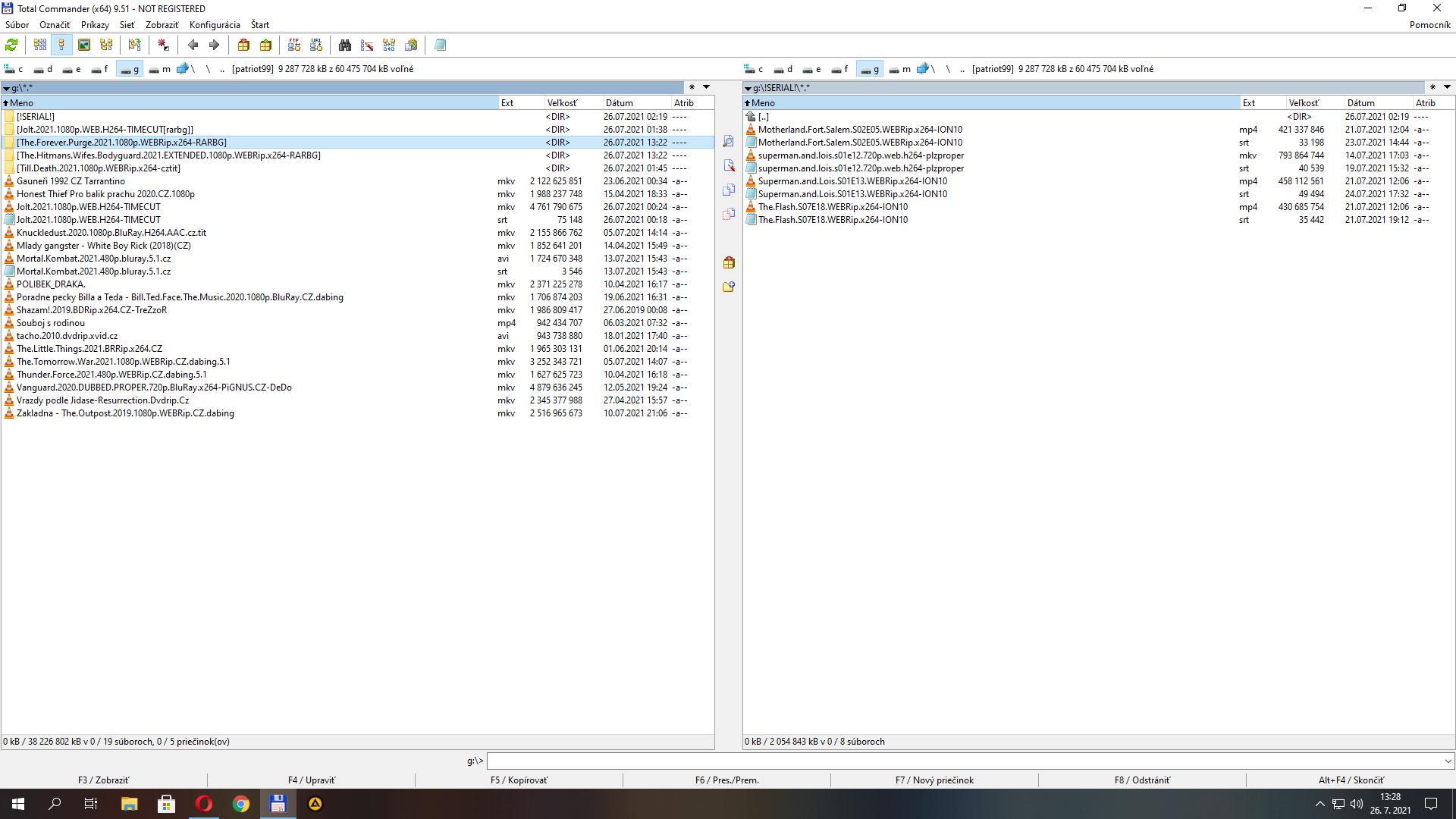Open right panel directory history dropdown
The image size is (1456, 819).
coord(1447,87)
